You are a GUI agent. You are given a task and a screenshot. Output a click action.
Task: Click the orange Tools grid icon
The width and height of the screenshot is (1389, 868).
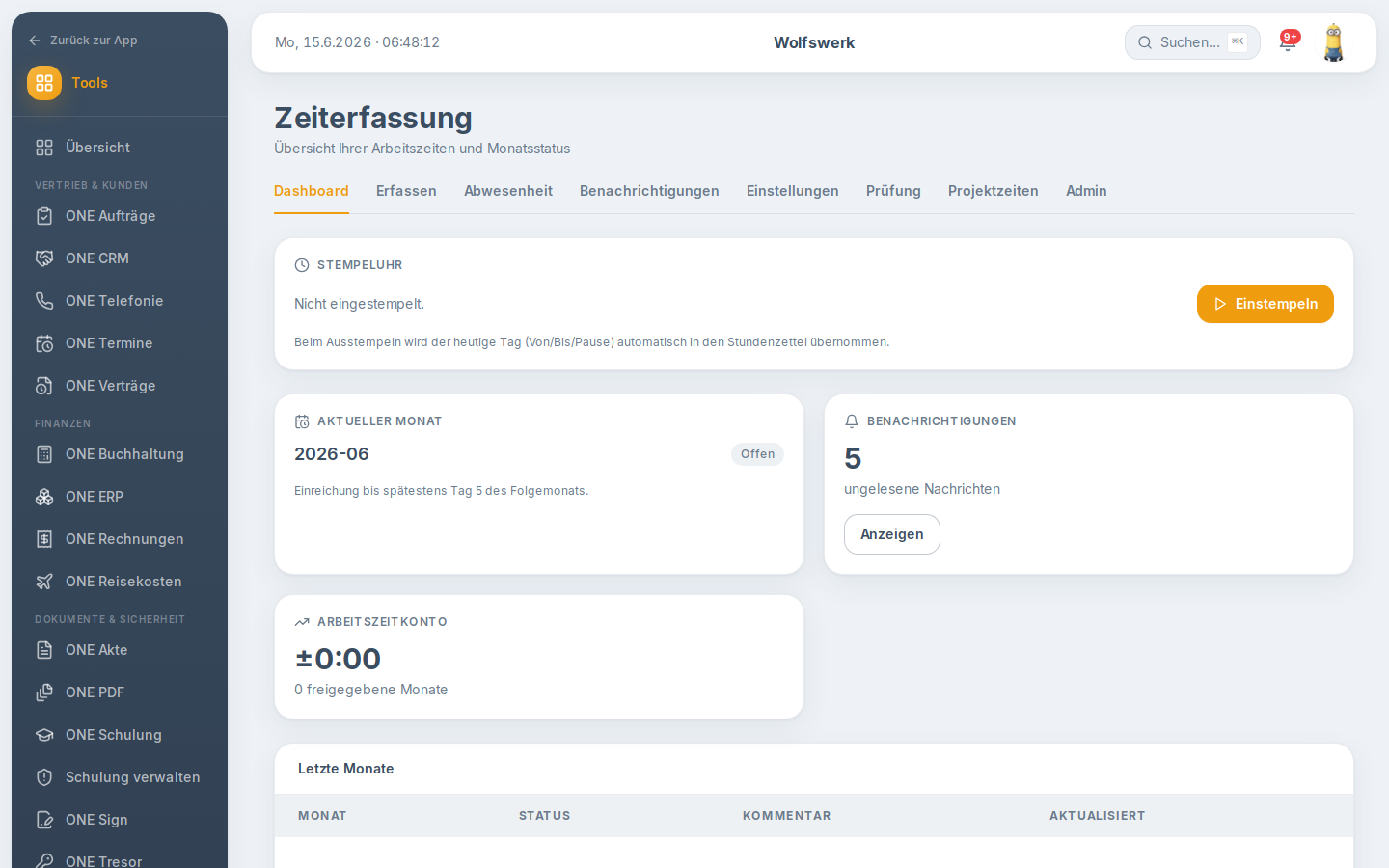click(x=44, y=83)
